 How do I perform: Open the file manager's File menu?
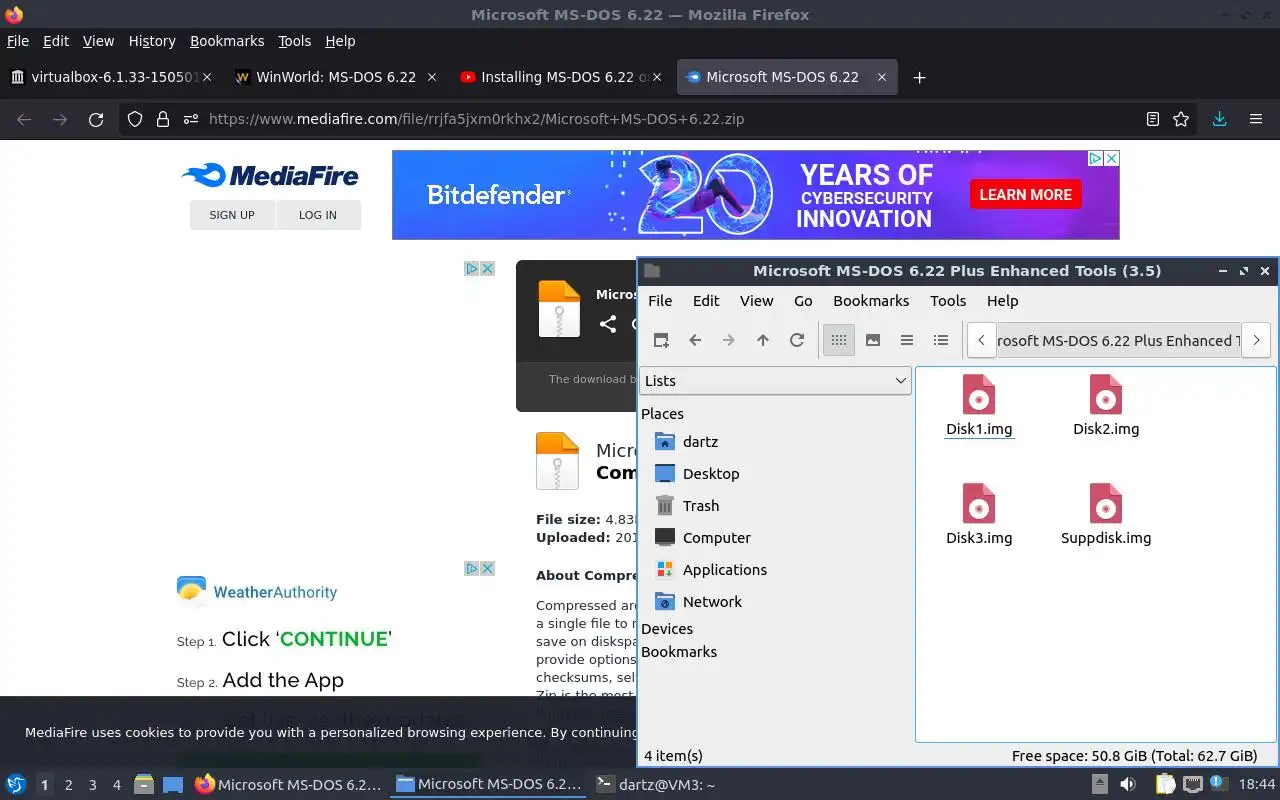[660, 300]
